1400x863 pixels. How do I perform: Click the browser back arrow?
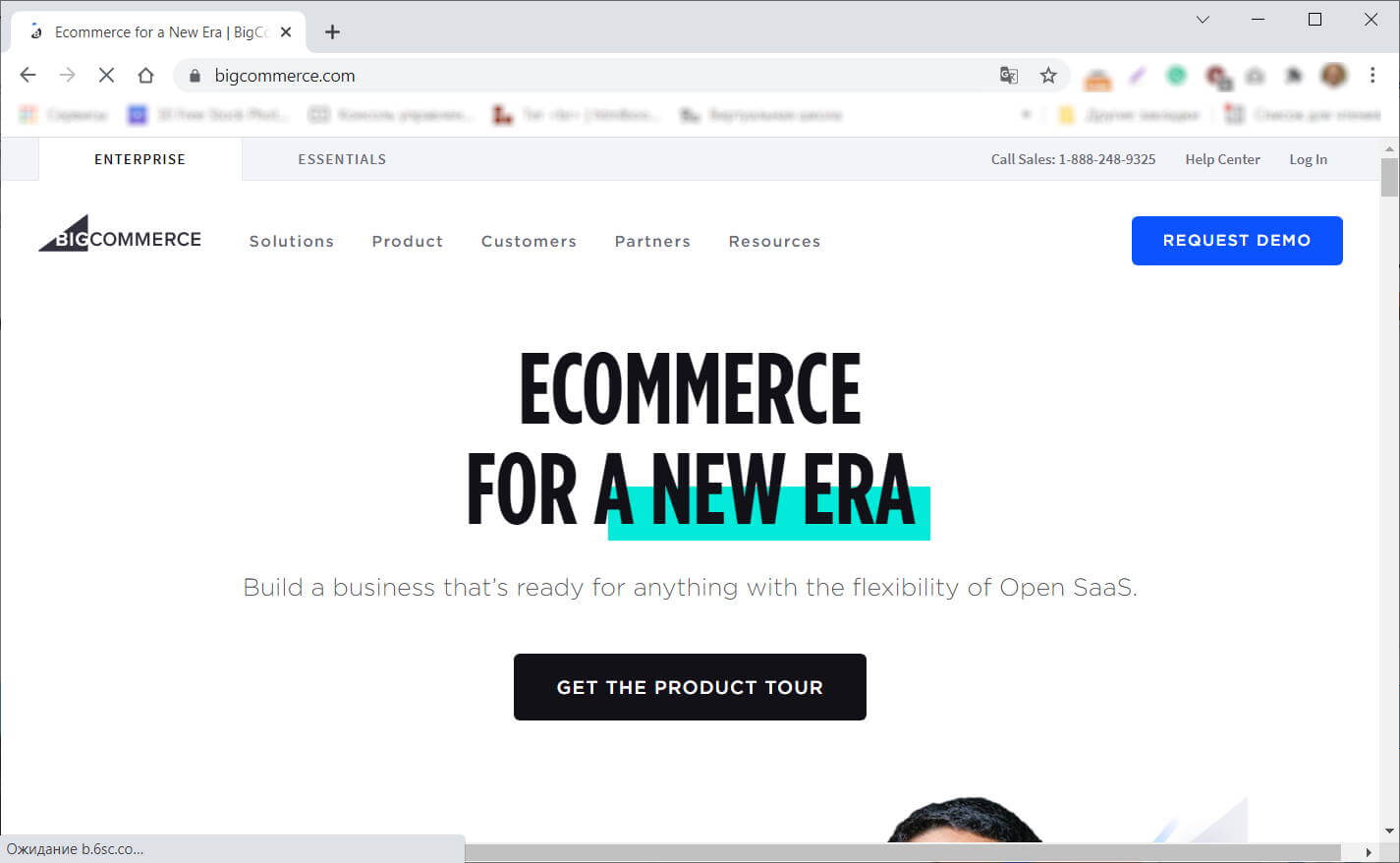point(28,75)
